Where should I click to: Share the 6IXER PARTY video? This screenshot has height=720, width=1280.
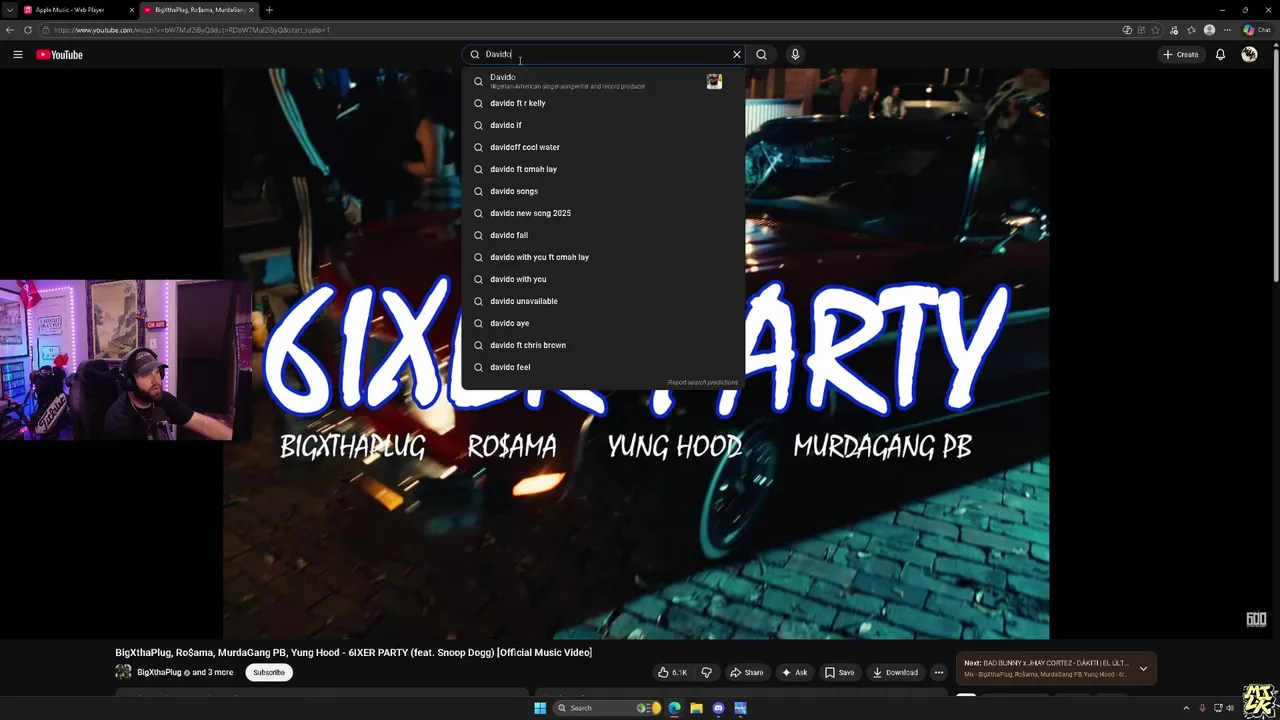[747, 672]
